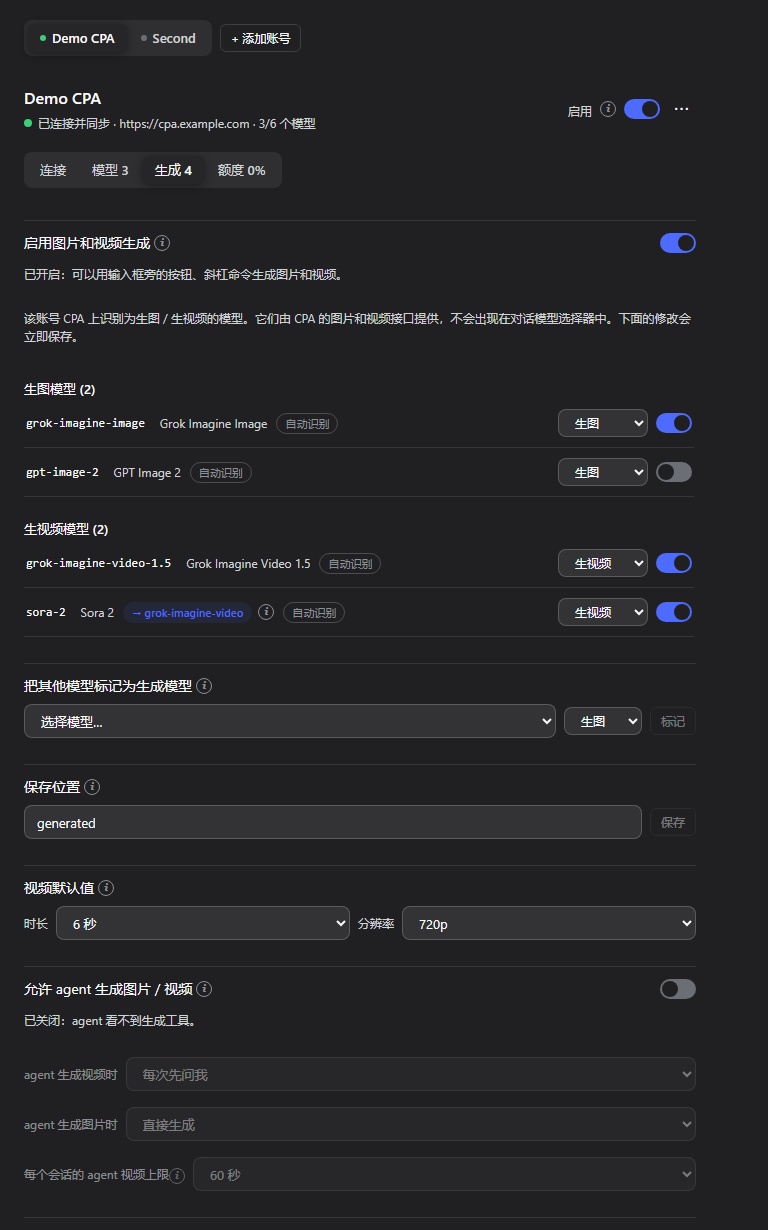Click the Sora 2 display name
Screen dimensions: 768x1230
pyautogui.click(x=97, y=613)
